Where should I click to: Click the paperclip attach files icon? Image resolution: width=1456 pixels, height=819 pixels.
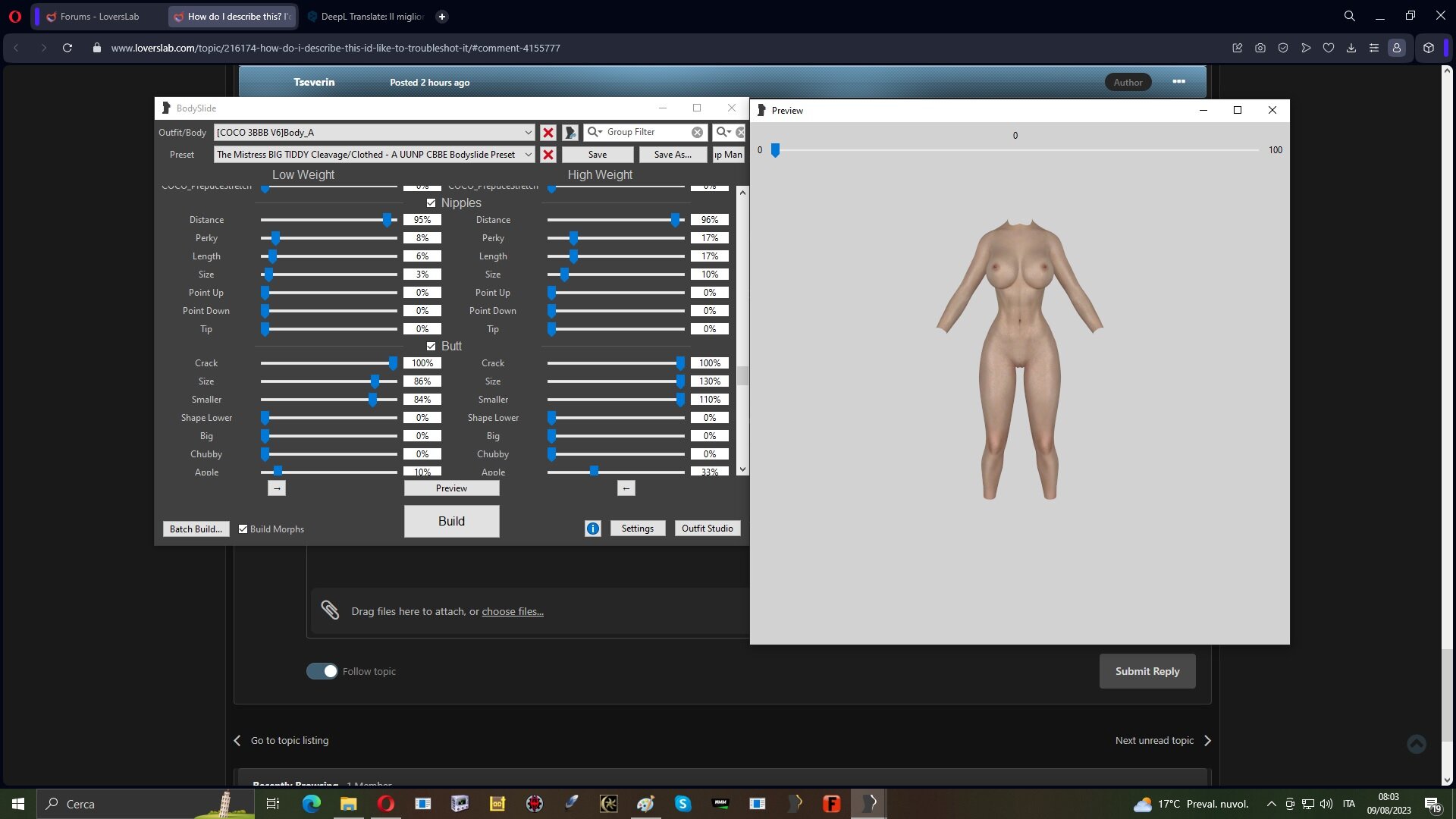(x=330, y=610)
